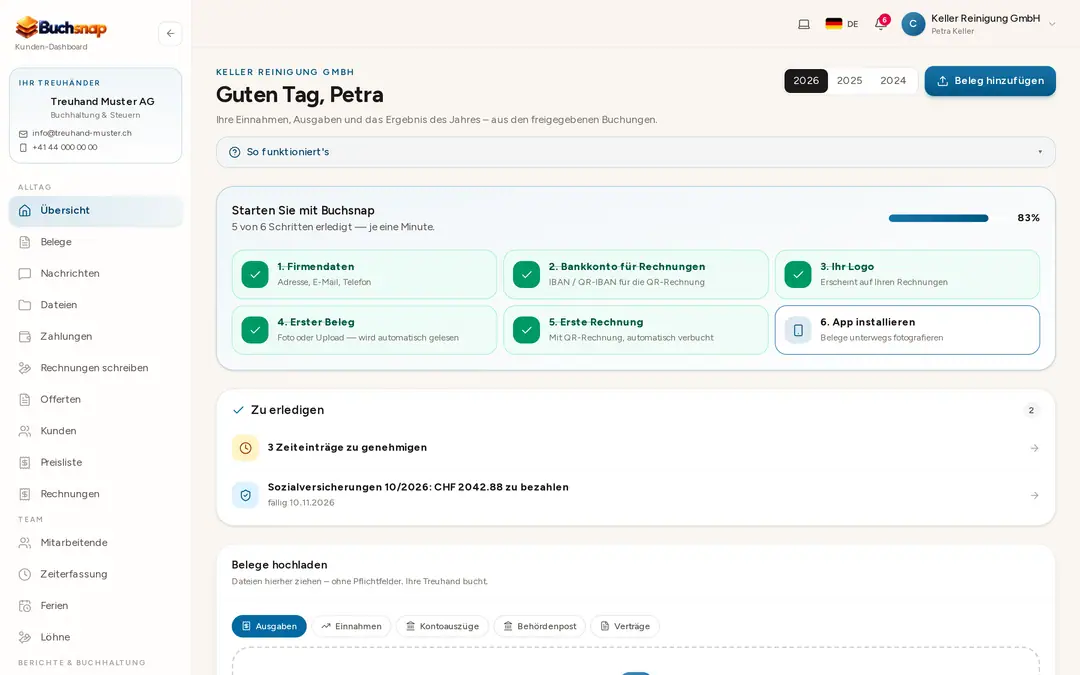Click the price icon beside Preisliste

(x=25, y=463)
